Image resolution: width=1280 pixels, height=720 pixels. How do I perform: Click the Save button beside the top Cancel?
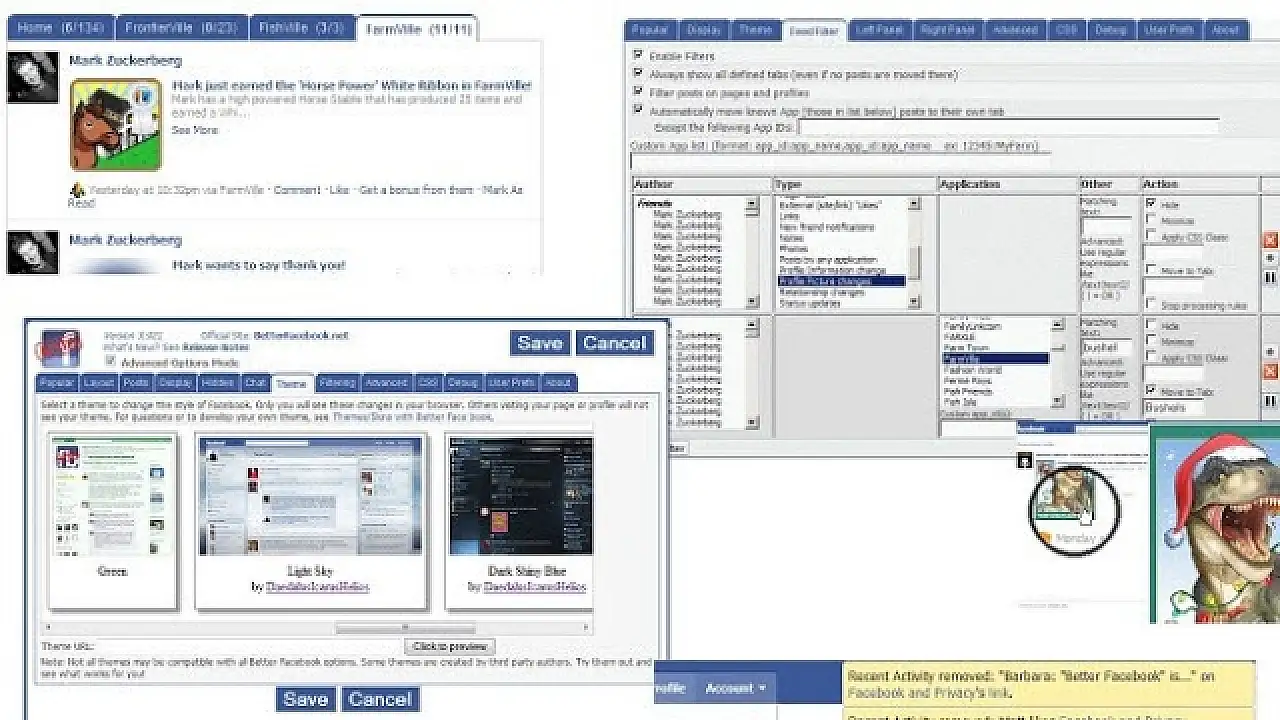click(x=540, y=343)
